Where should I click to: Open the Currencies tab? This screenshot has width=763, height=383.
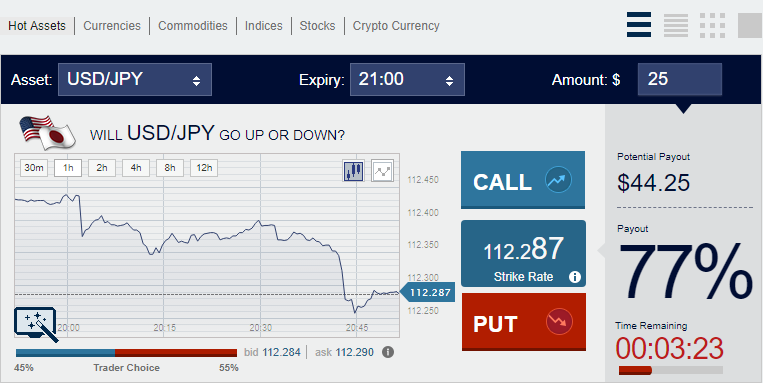[112, 26]
